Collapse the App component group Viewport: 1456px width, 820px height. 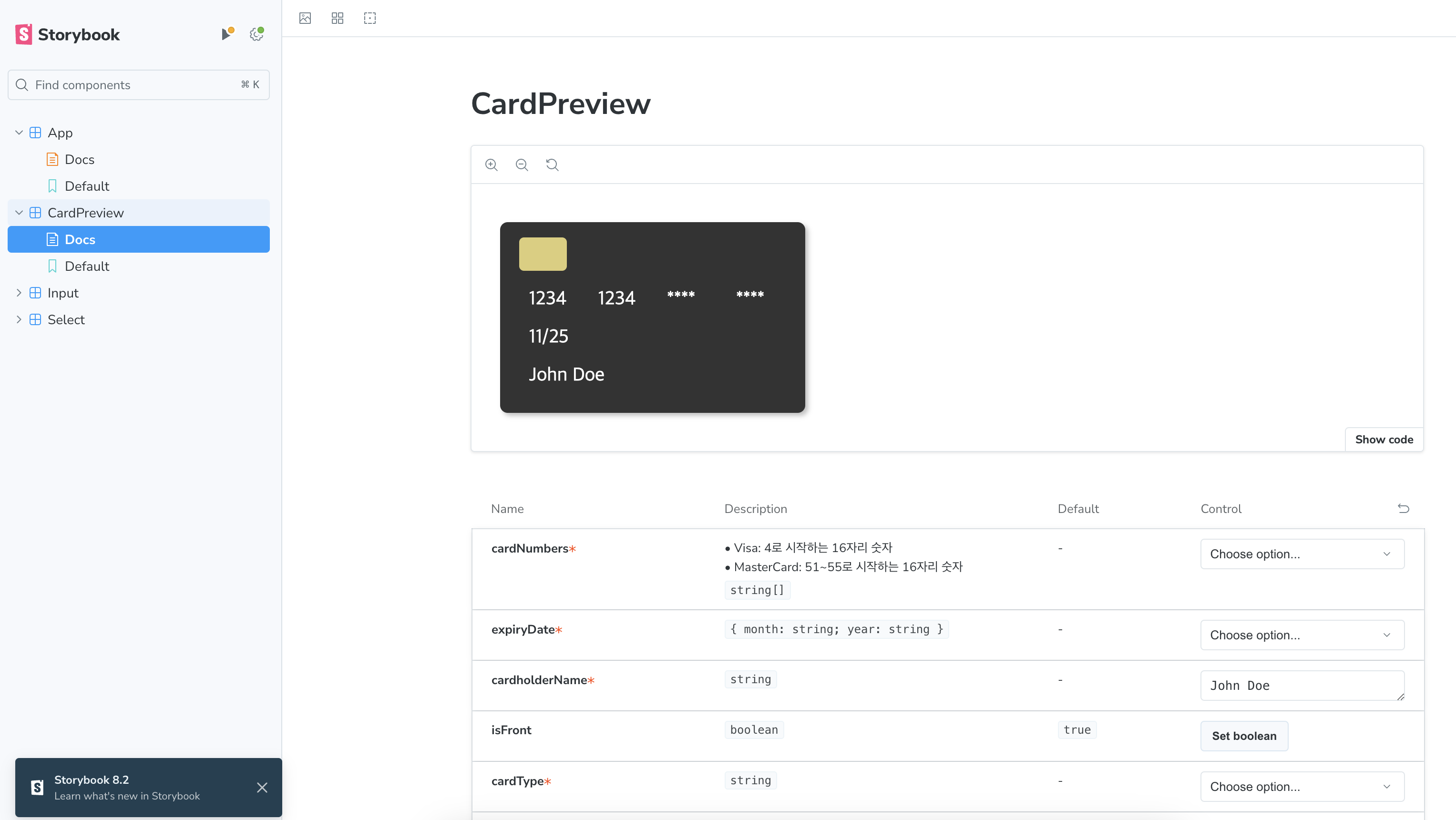[19, 133]
